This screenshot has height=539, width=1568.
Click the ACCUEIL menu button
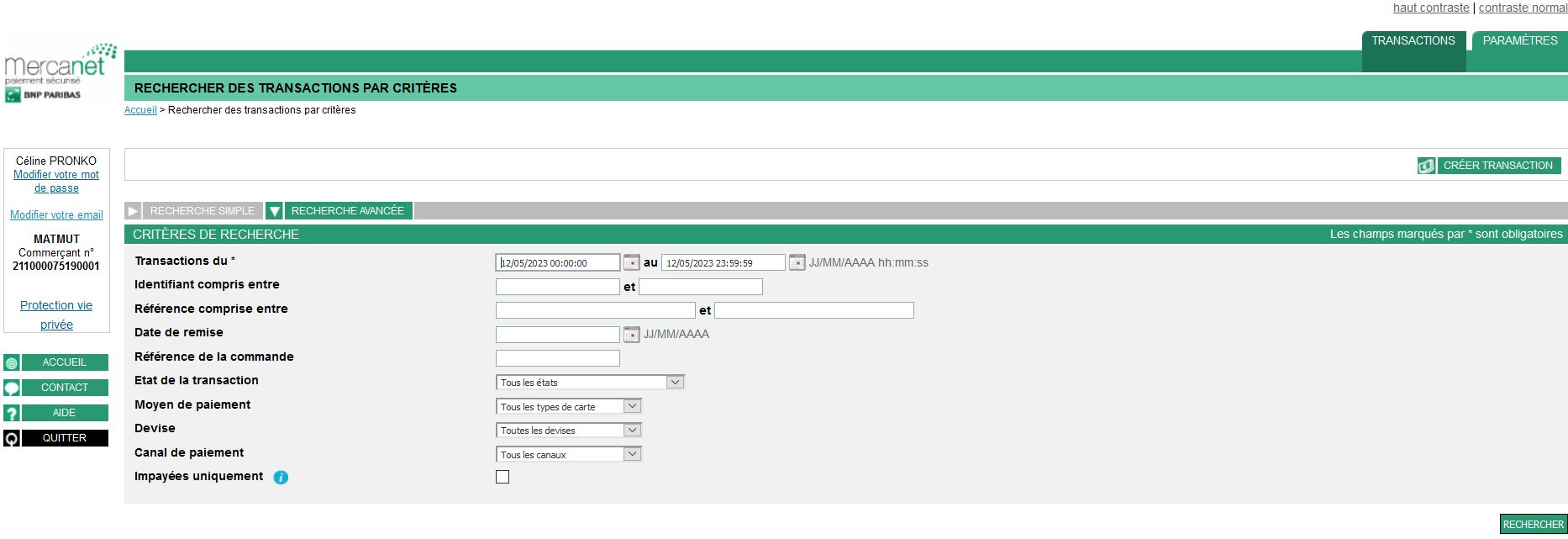[65, 362]
